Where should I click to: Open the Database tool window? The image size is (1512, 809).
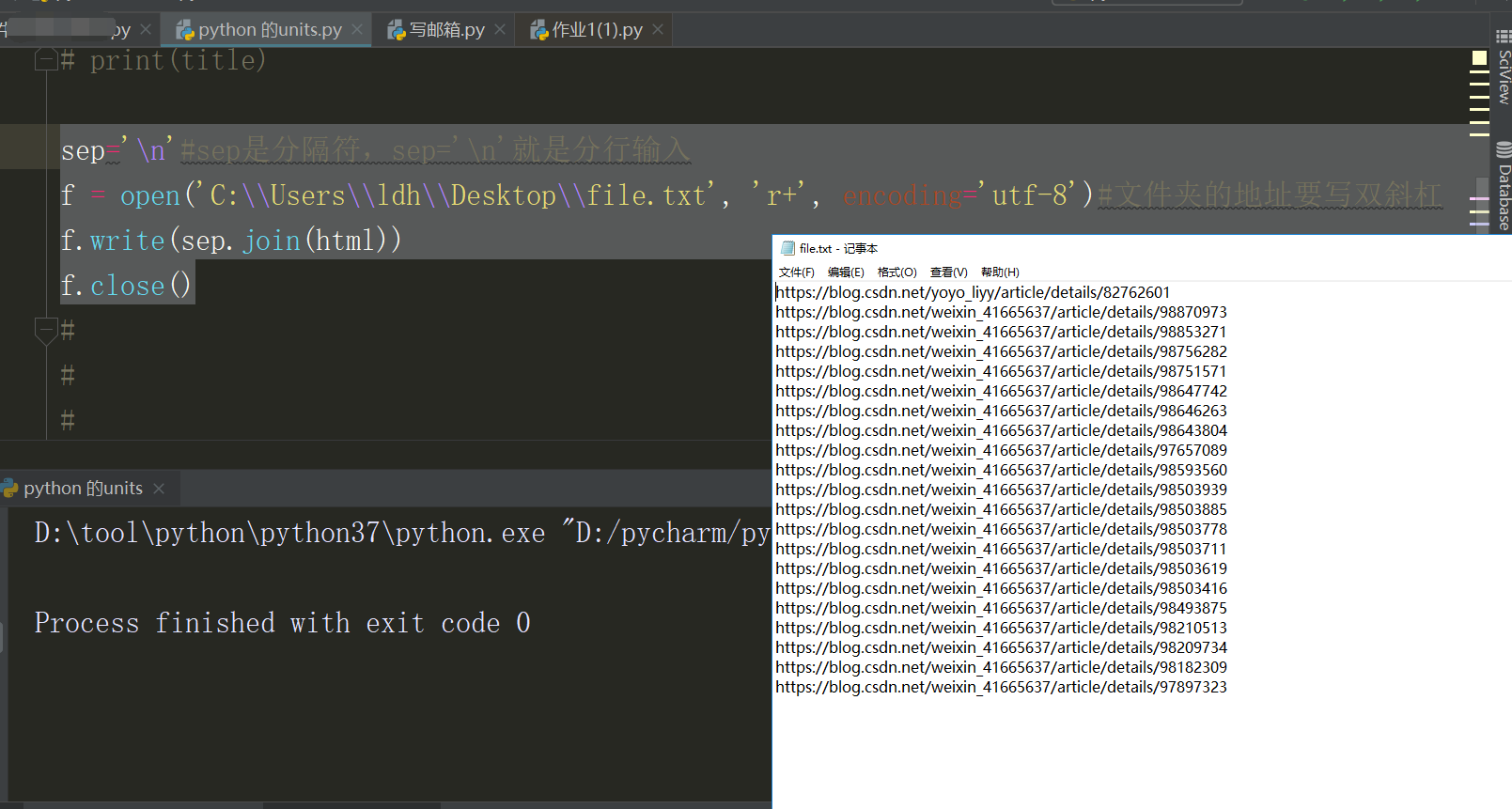1504,188
